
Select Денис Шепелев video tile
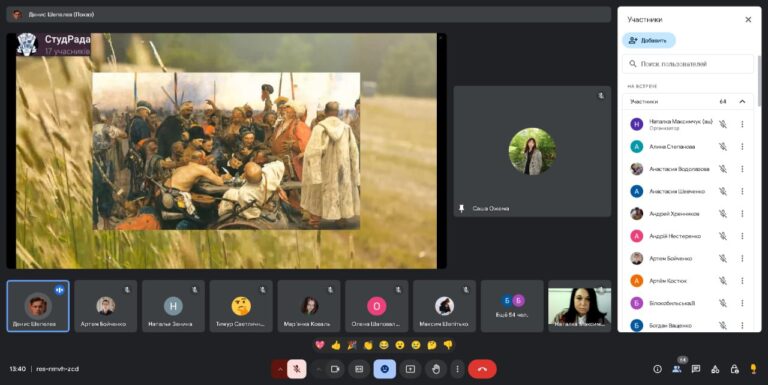point(38,306)
